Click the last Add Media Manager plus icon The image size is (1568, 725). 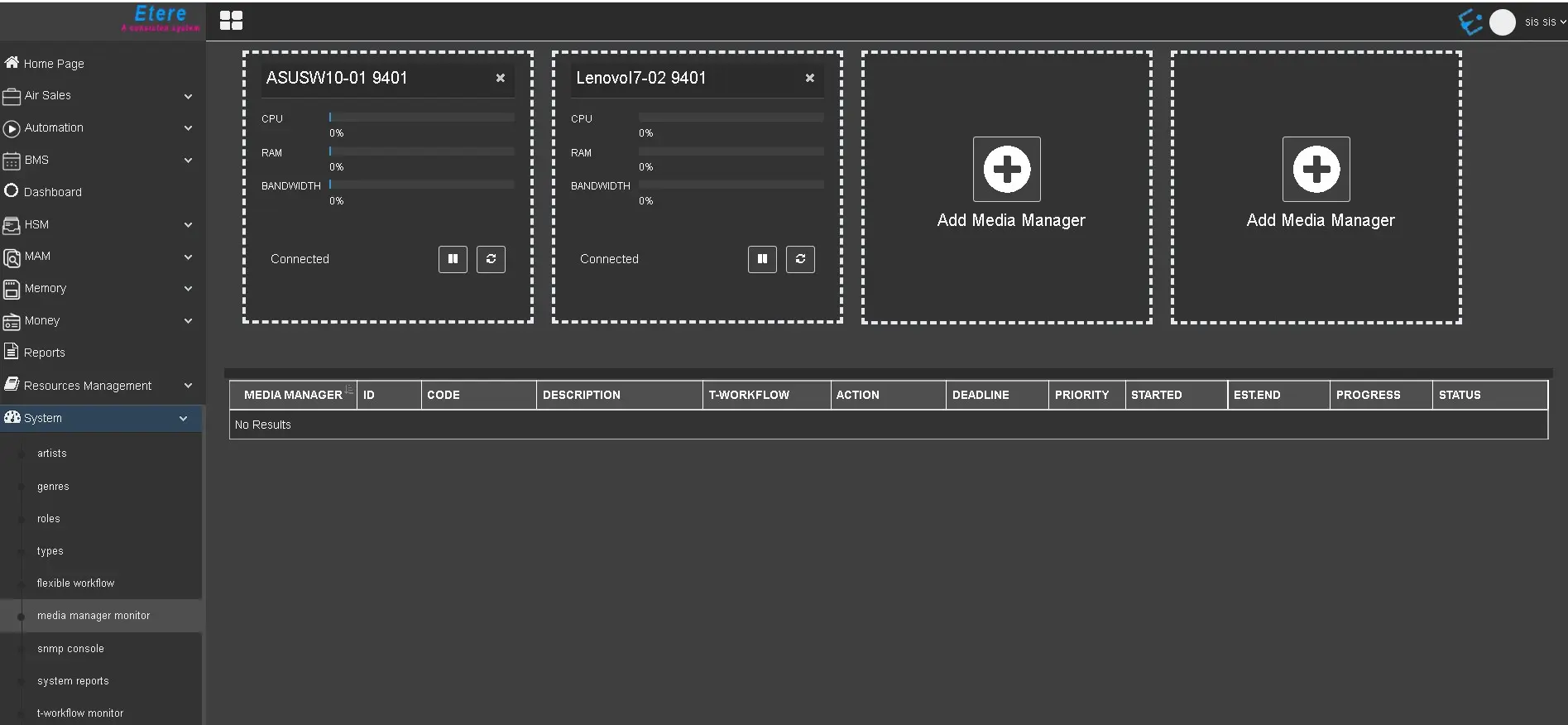point(1316,170)
